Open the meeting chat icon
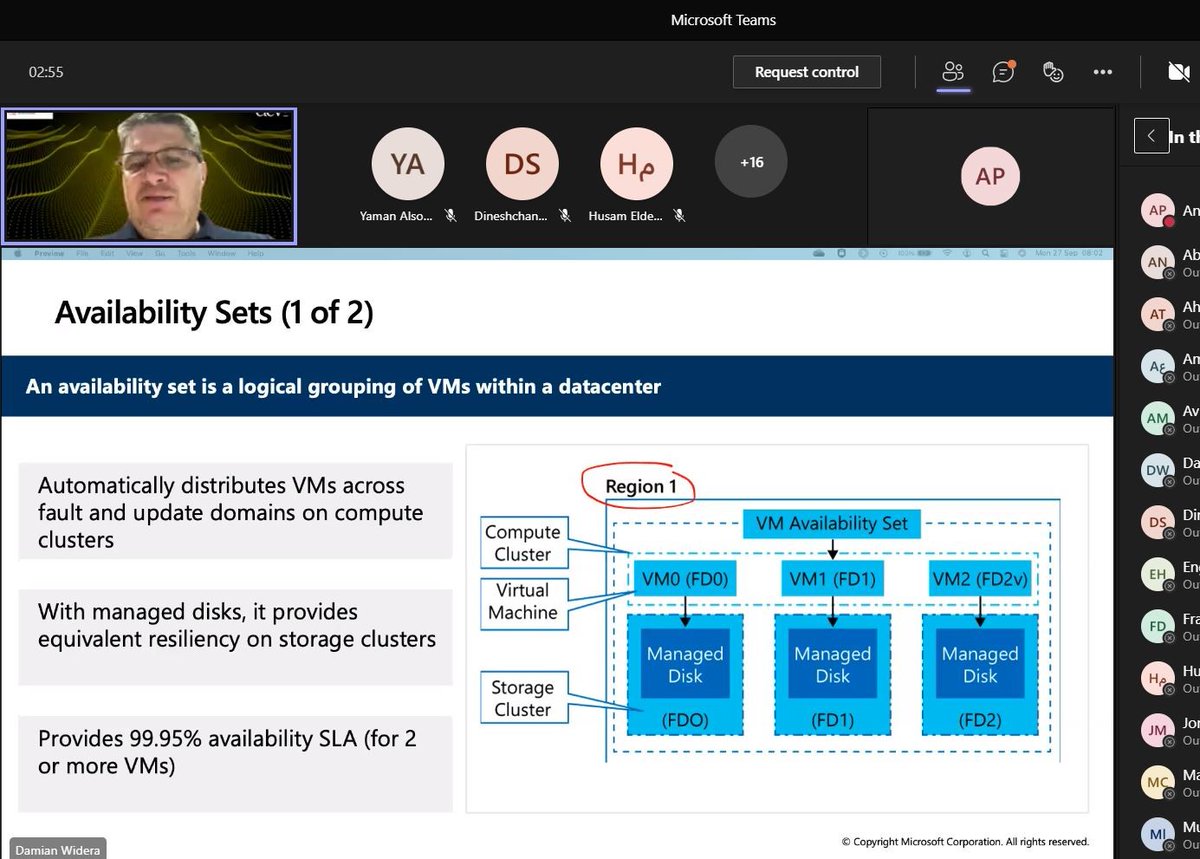Viewport: 1200px width, 859px height. [1003, 71]
